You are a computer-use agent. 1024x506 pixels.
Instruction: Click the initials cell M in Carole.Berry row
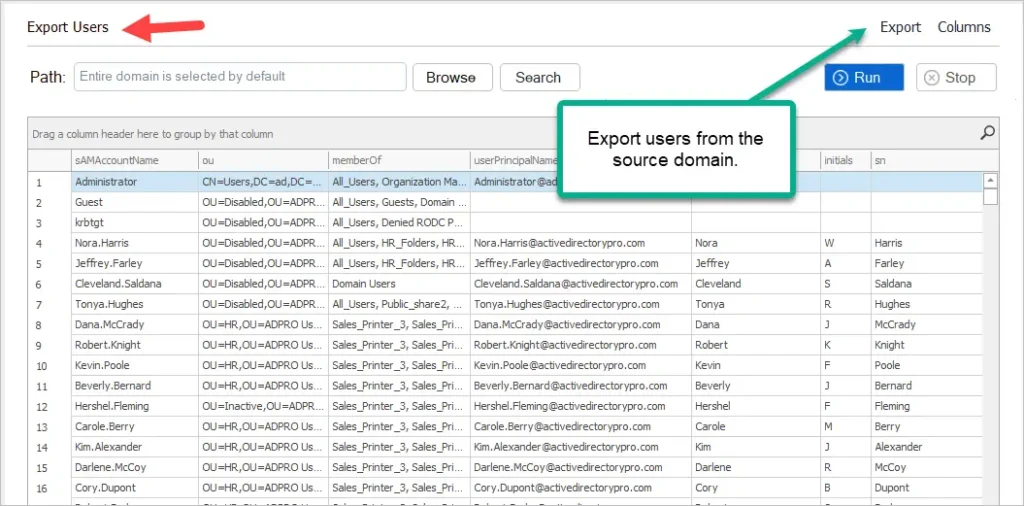pyautogui.click(x=846, y=426)
